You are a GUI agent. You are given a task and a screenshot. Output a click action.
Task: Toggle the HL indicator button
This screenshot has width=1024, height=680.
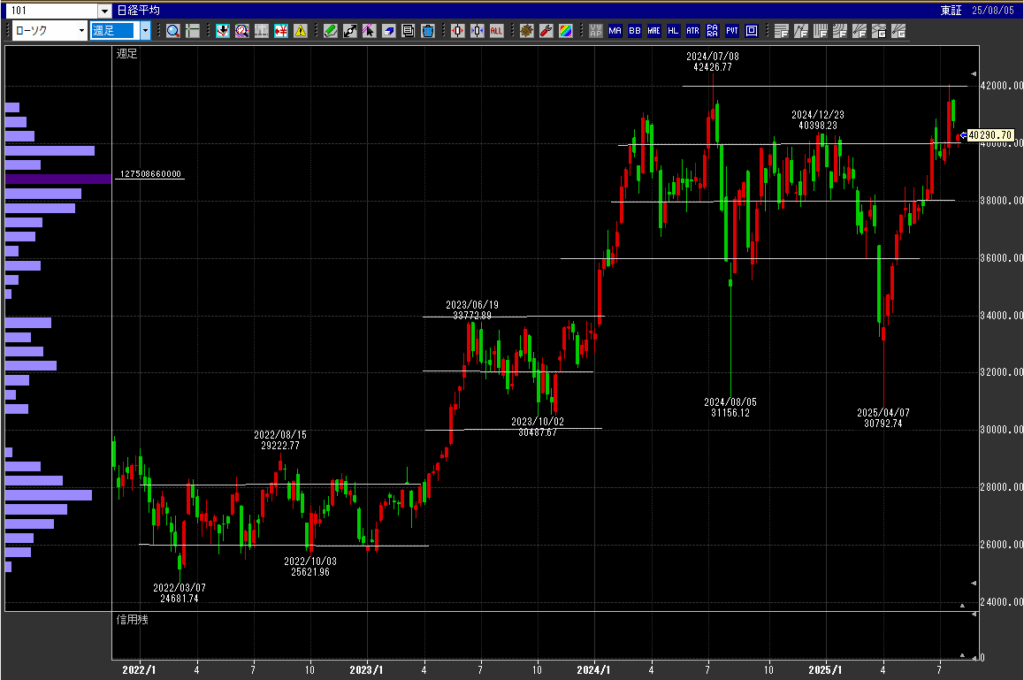(x=673, y=31)
